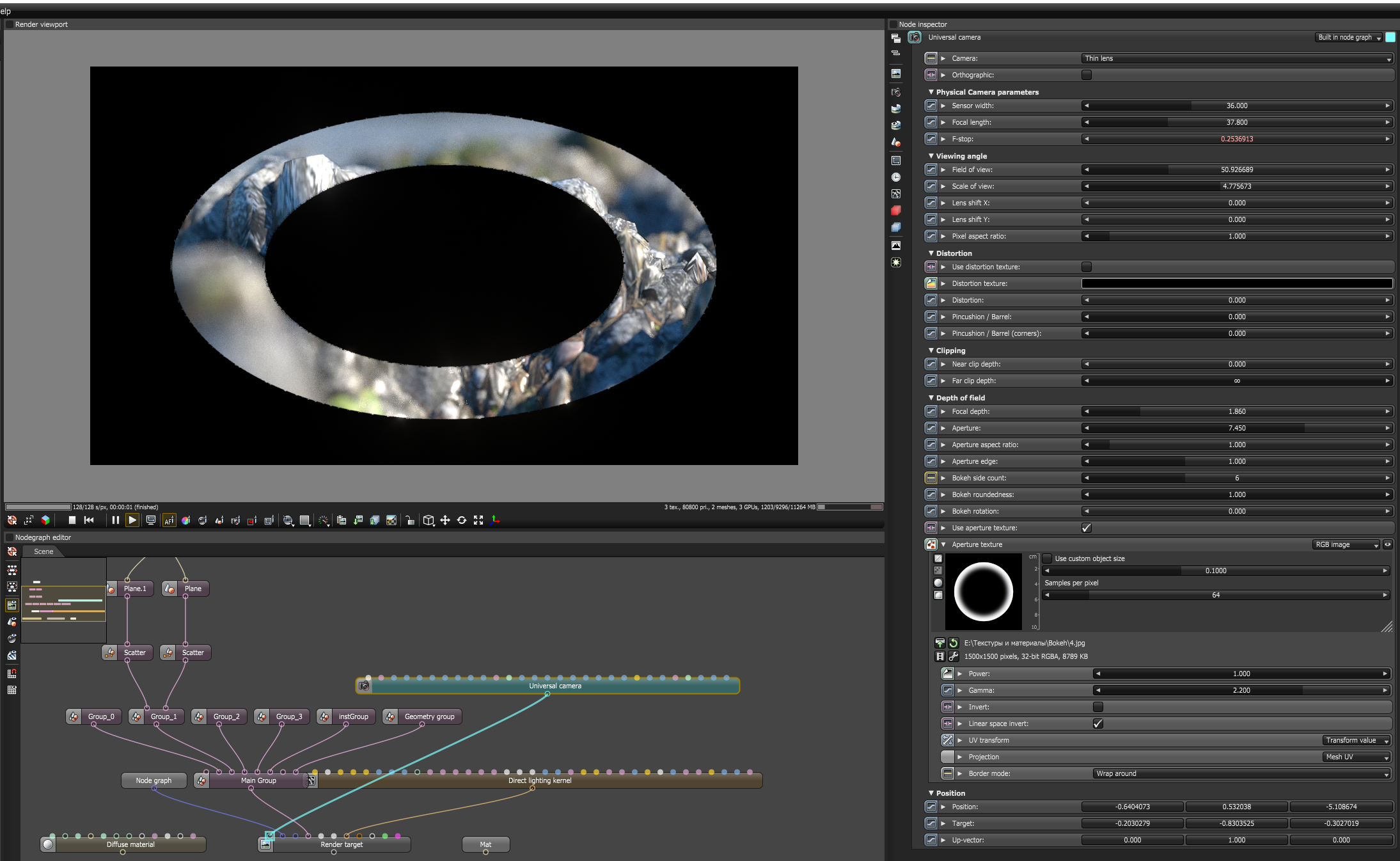Select the Scene tab in the nodegraph
The height and width of the screenshot is (861, 1400).
click(43, 551)
